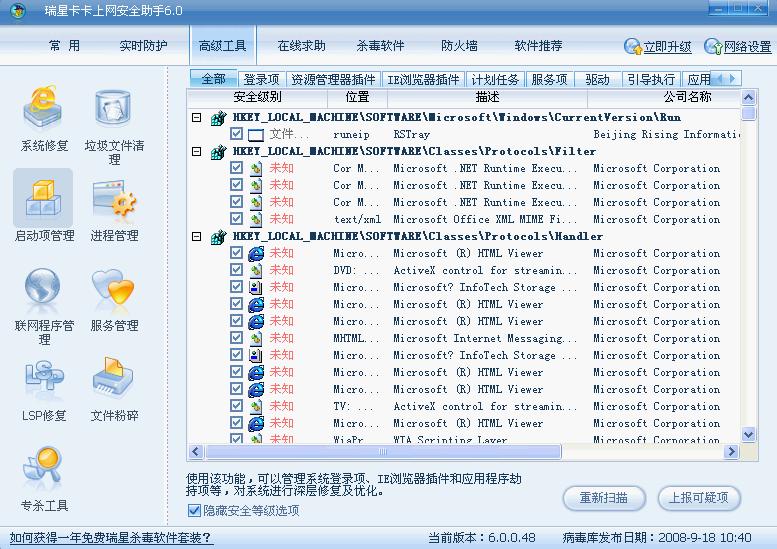Uncheck the RSTray runeip entry
The width and height of the screenshot is (777, 549).
[236, 134]
